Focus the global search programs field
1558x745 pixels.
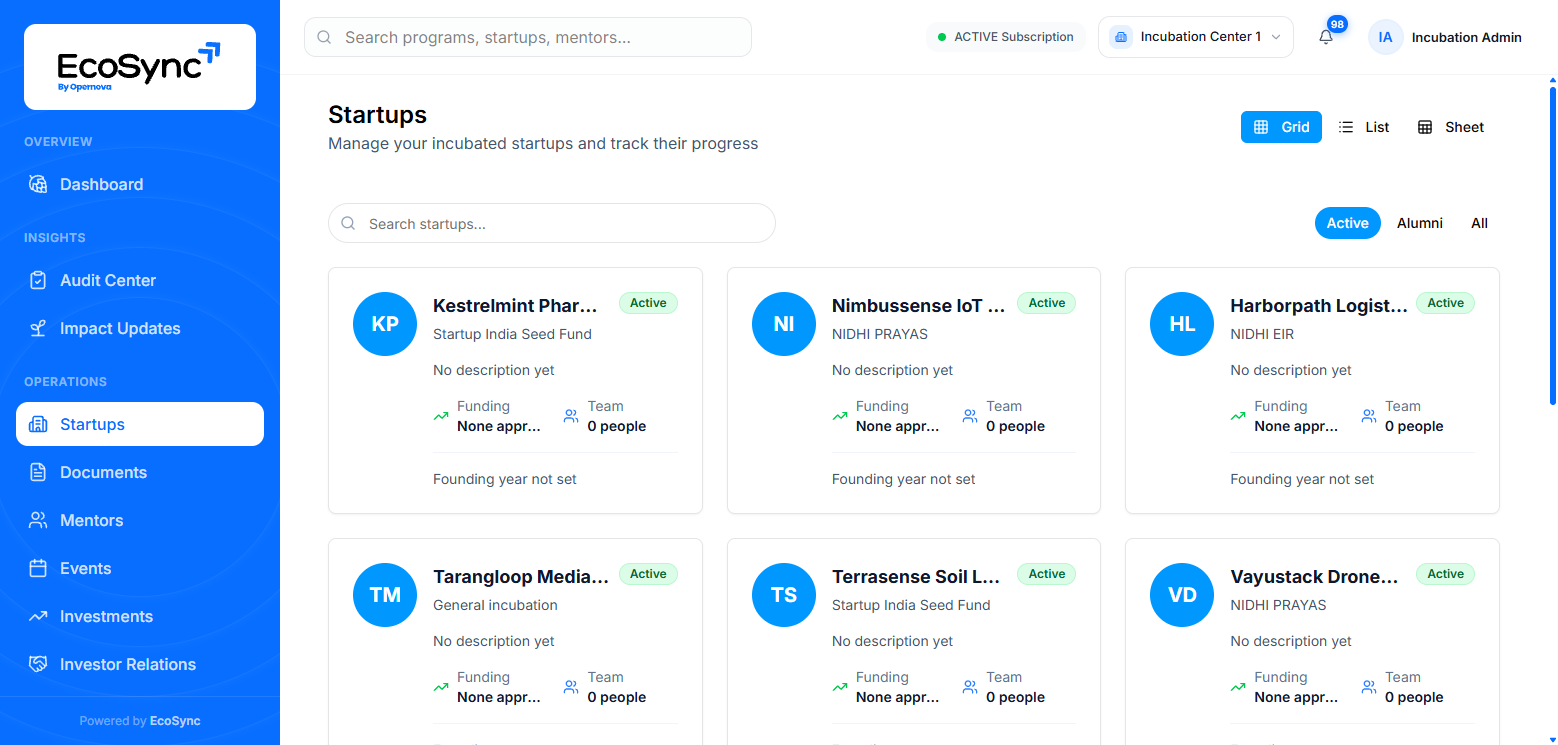528,37
